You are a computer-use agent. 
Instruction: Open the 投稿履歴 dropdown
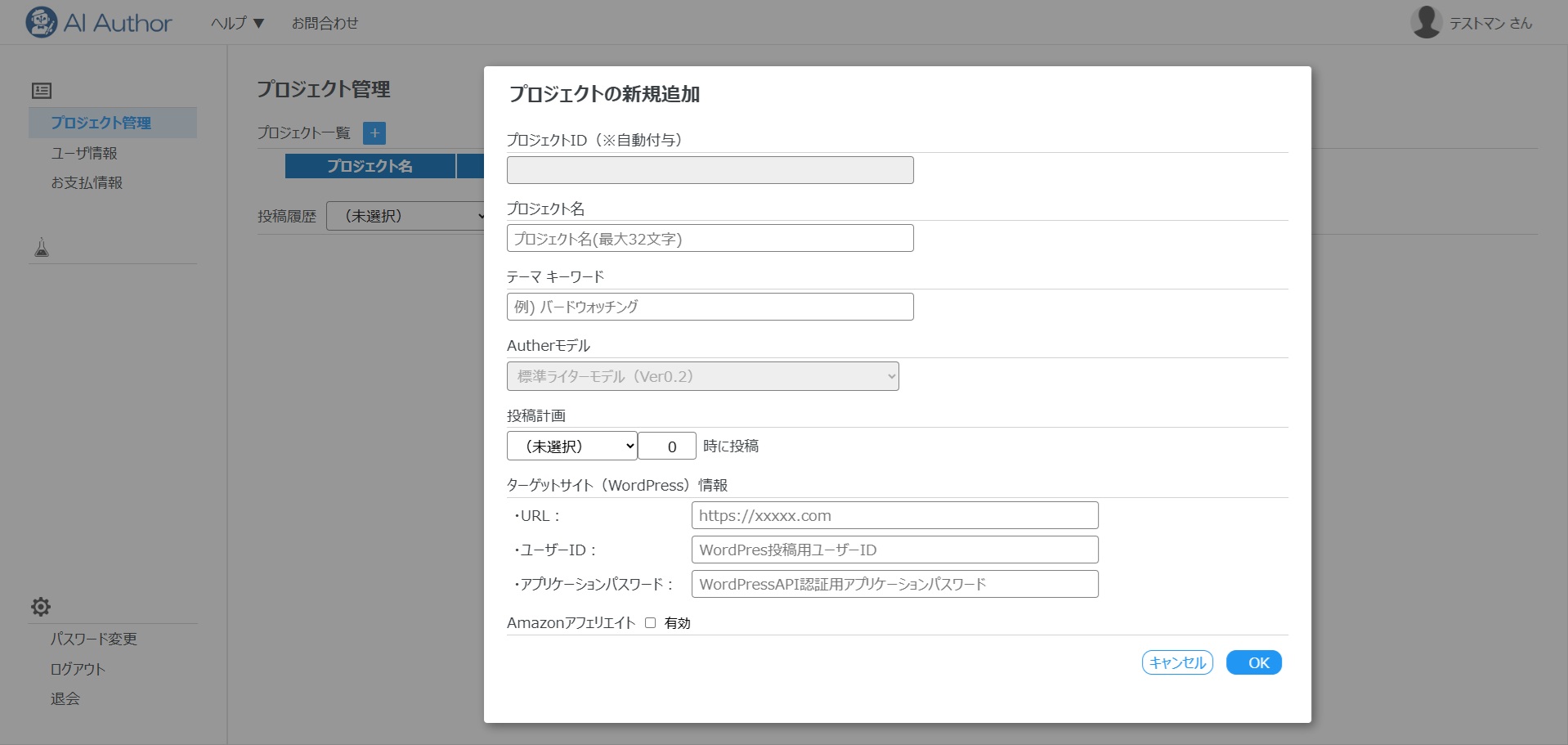[x=406, y=216]
